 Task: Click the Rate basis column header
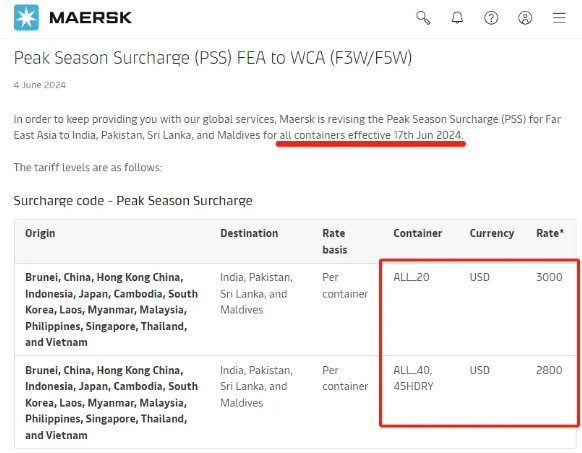[335, 241]
